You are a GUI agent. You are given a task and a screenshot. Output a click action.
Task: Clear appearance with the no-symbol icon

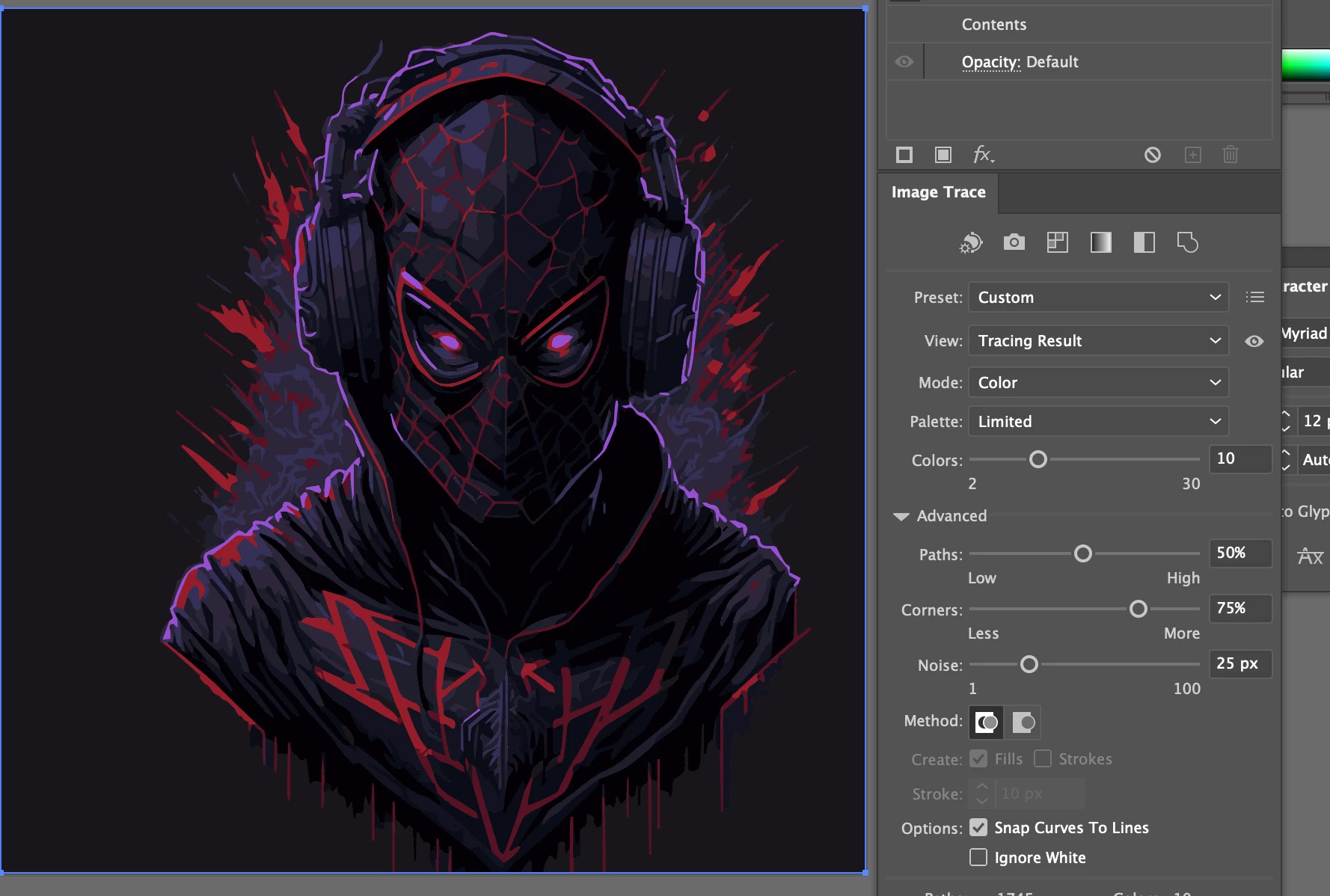(x=1153, y=155)
